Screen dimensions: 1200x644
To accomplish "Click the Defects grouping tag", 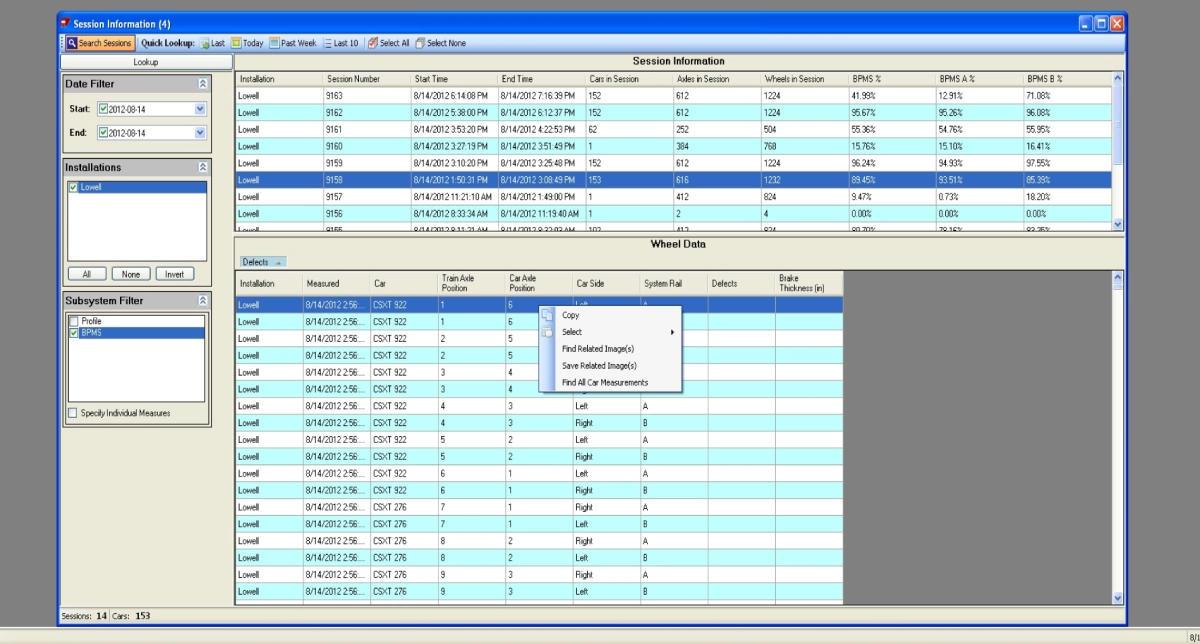I will (x=263, y=262).
